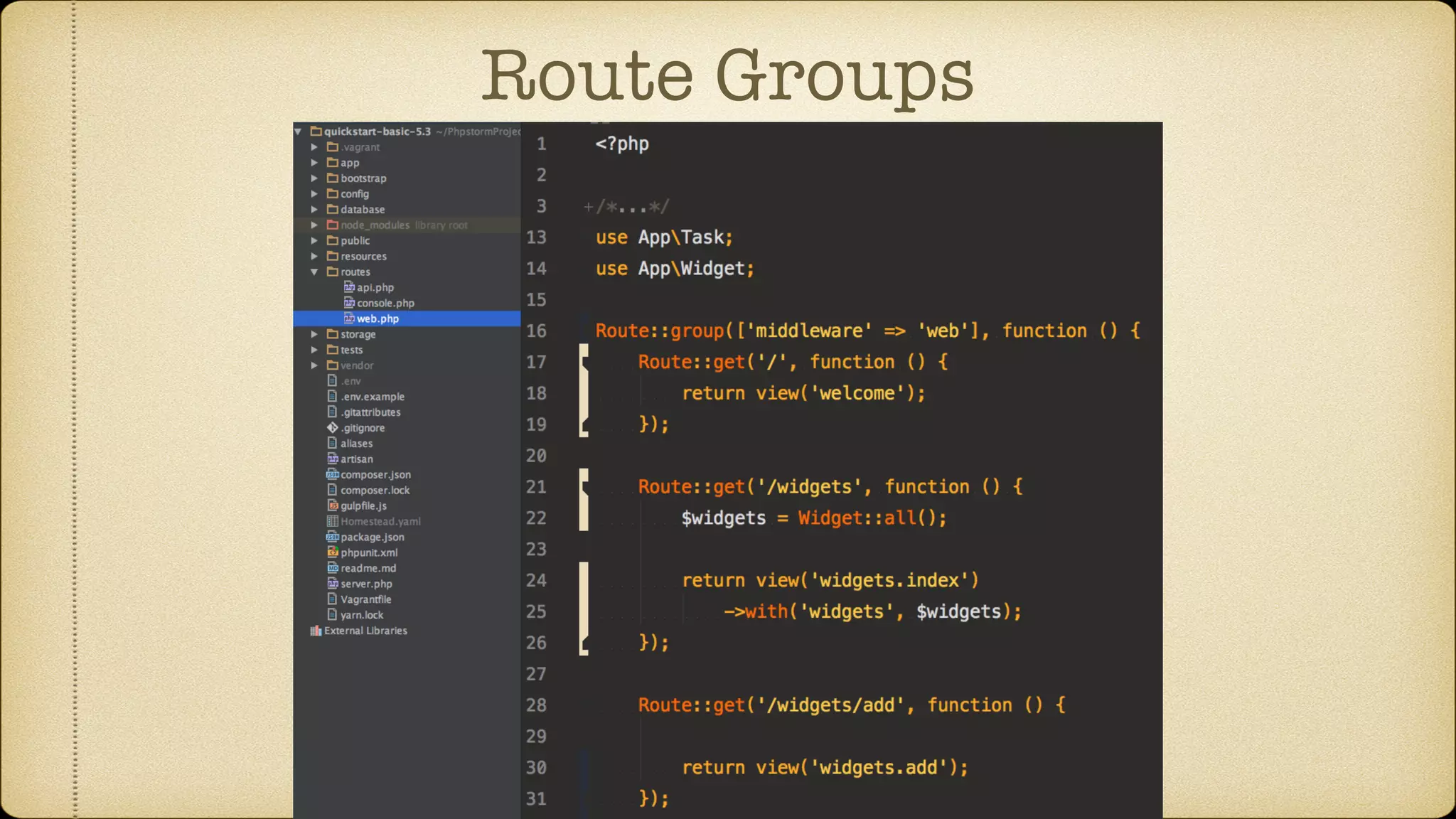Select the api.php file name in tree
1456x819 pixels.
click(375, 288)
